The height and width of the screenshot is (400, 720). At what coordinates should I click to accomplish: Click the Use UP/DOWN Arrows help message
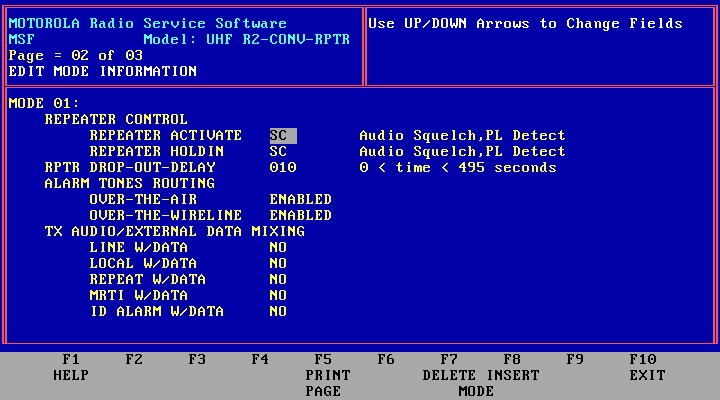pos(525,23)
